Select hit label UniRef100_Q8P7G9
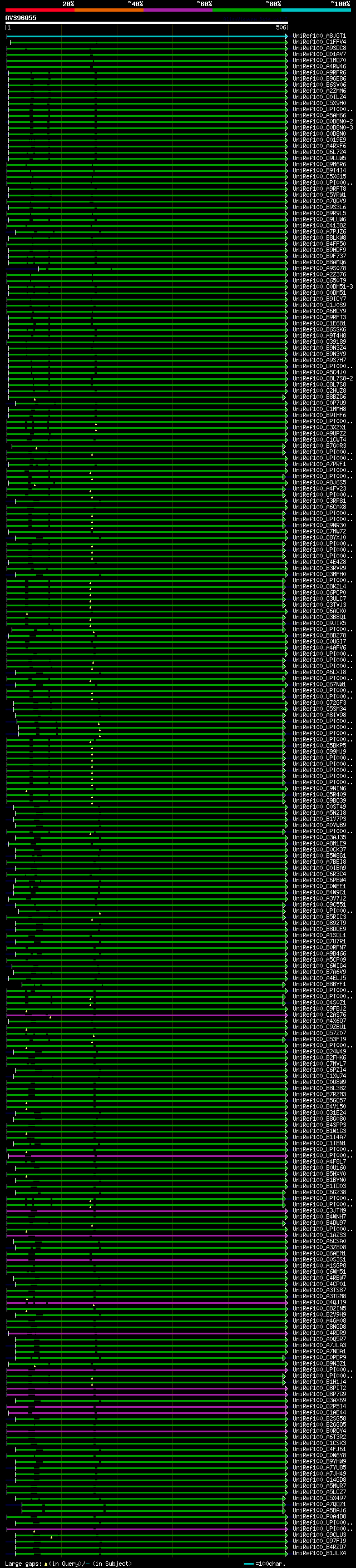Image resolution: width=356 pixels, height=1568 pixels. pos(319,1394)
